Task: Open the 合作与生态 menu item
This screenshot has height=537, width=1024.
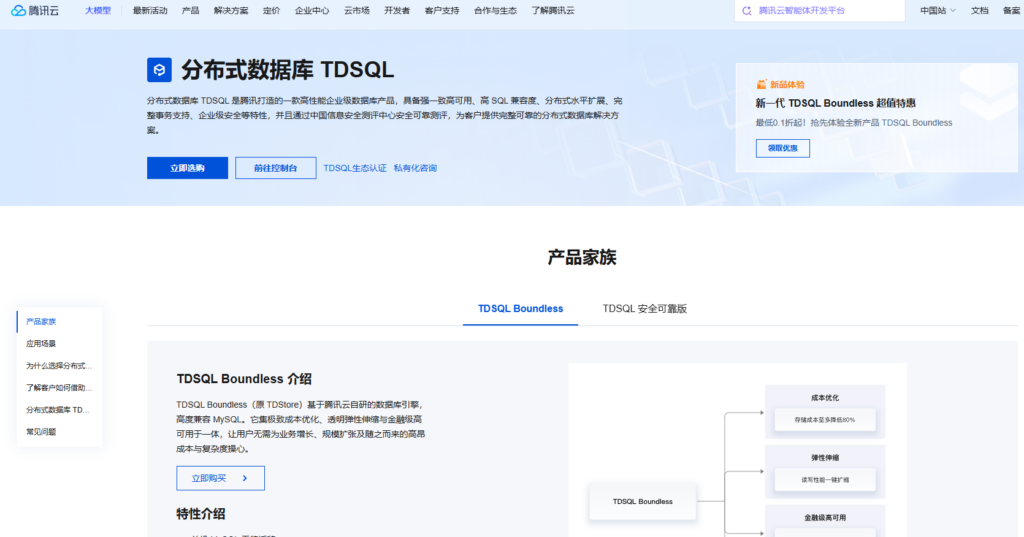Action: pos(495,10)
